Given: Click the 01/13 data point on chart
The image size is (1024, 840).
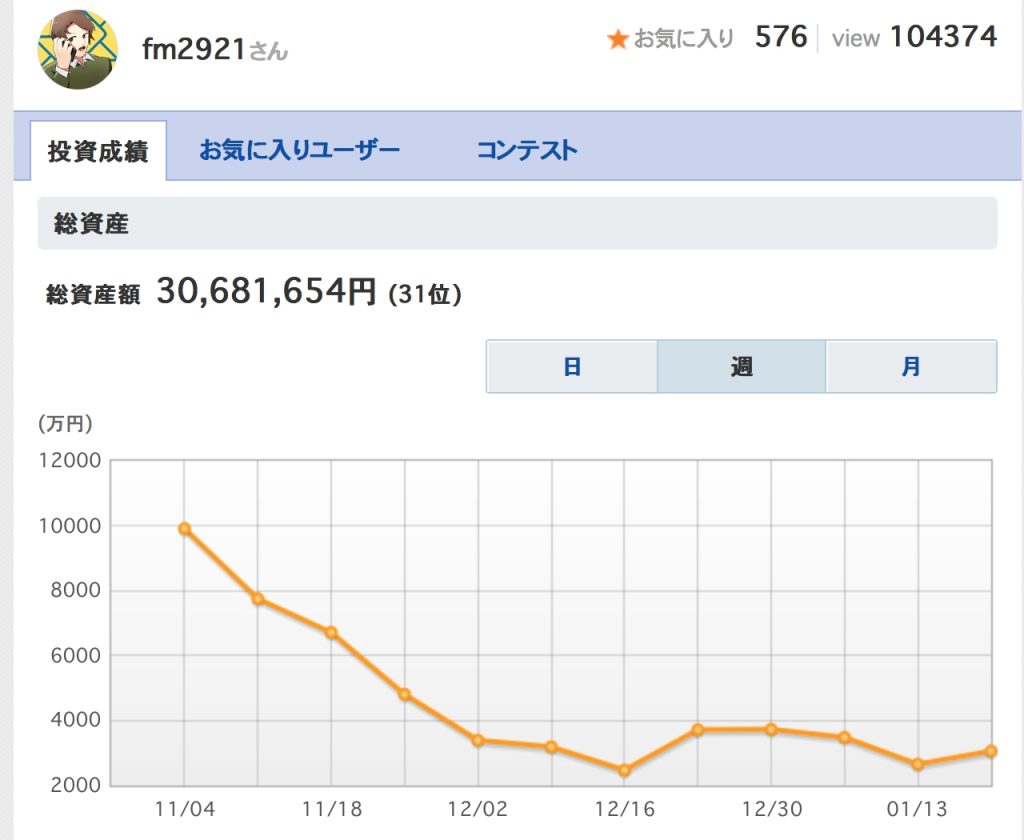Looking at the screenshot, I should [x=918, y=764].
